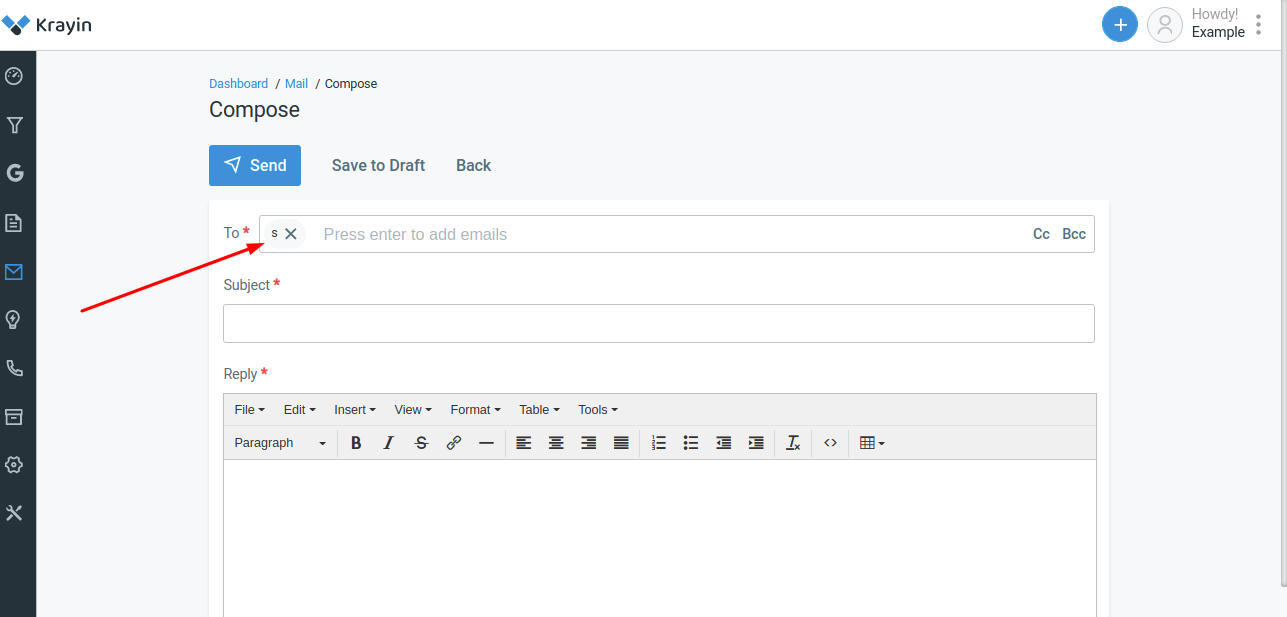Click the Quotes document icon in the sidebar
Image resolution: width=1287 pixels, height=617 pixels.
pos(16,222)
